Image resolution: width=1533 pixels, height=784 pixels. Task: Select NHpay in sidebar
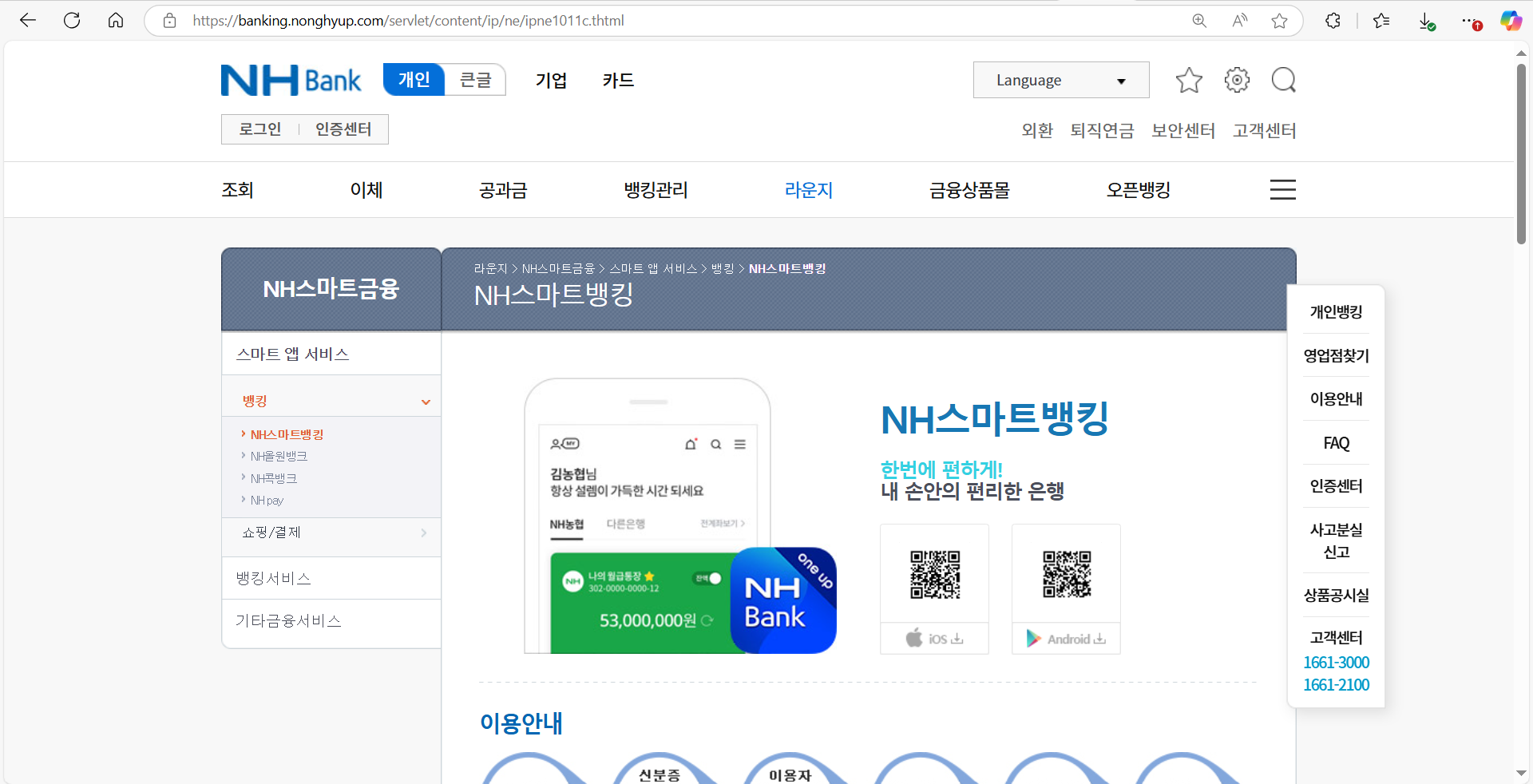tap(267, 501)
